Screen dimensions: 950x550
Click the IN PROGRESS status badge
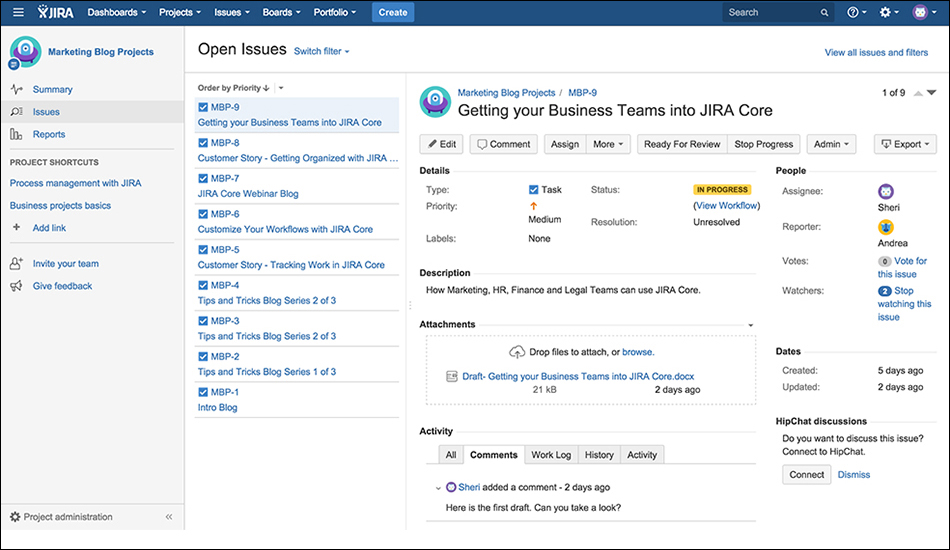[x=722, y=190]
